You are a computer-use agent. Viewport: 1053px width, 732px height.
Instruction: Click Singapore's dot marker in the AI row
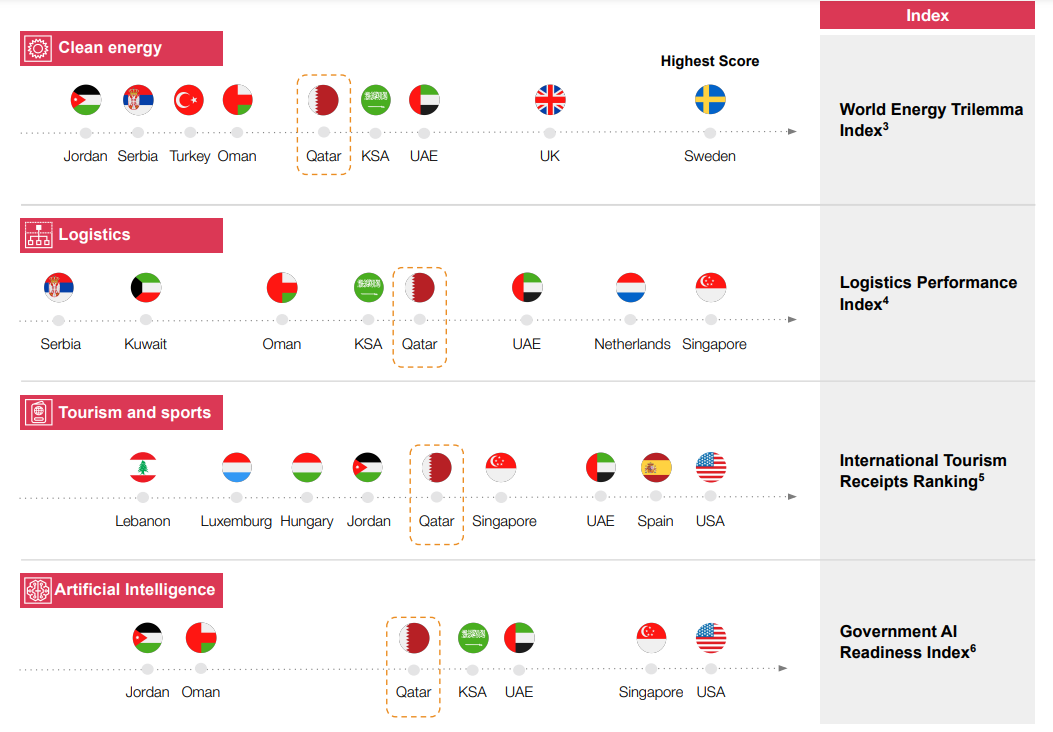651,669
